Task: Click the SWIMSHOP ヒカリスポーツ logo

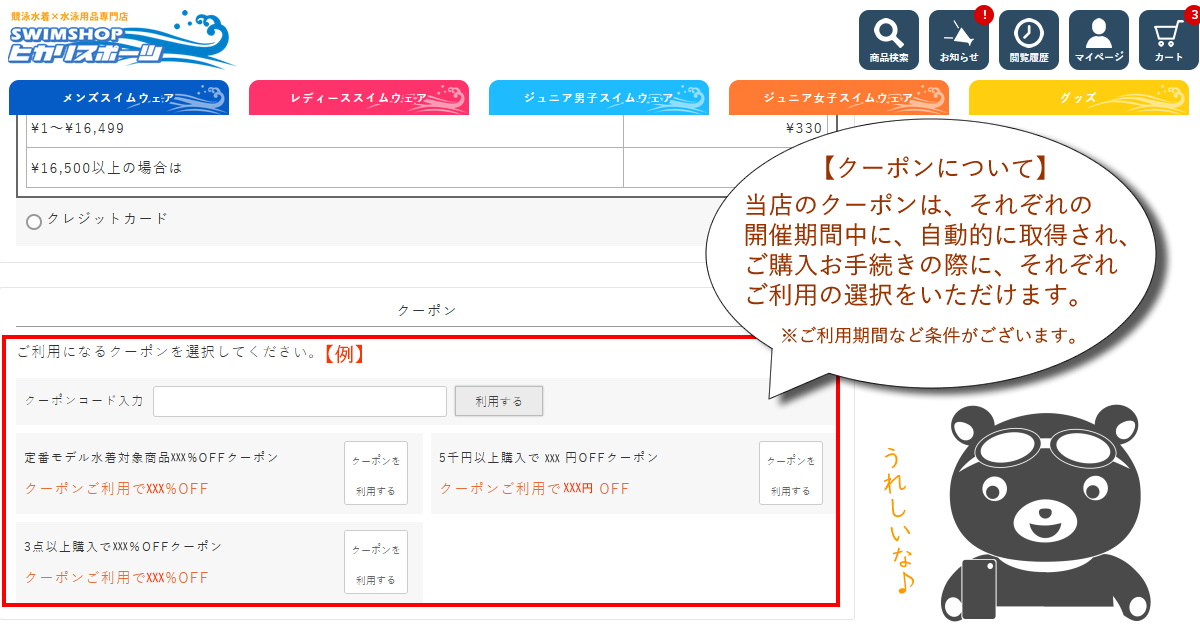Action: 120,39
